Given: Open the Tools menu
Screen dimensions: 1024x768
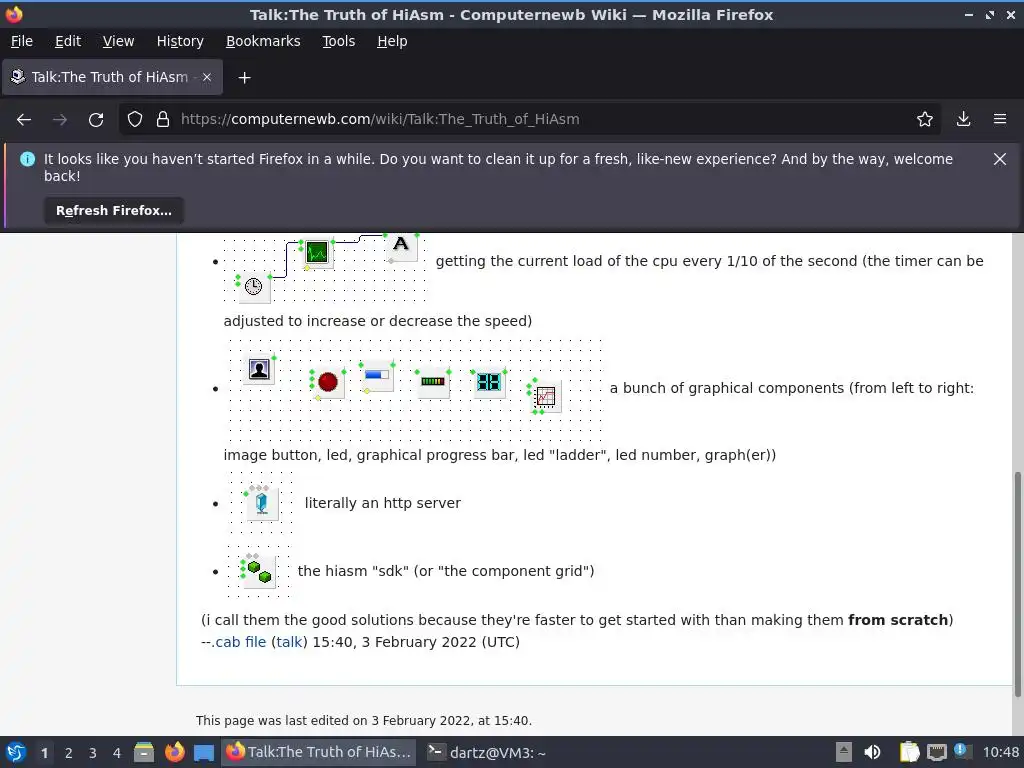Looking at the screenshot, I should click(338, 41).
